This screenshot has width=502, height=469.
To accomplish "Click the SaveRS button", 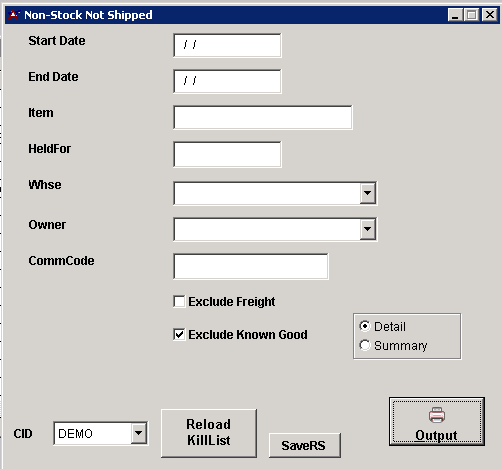I will pos(305,445).
